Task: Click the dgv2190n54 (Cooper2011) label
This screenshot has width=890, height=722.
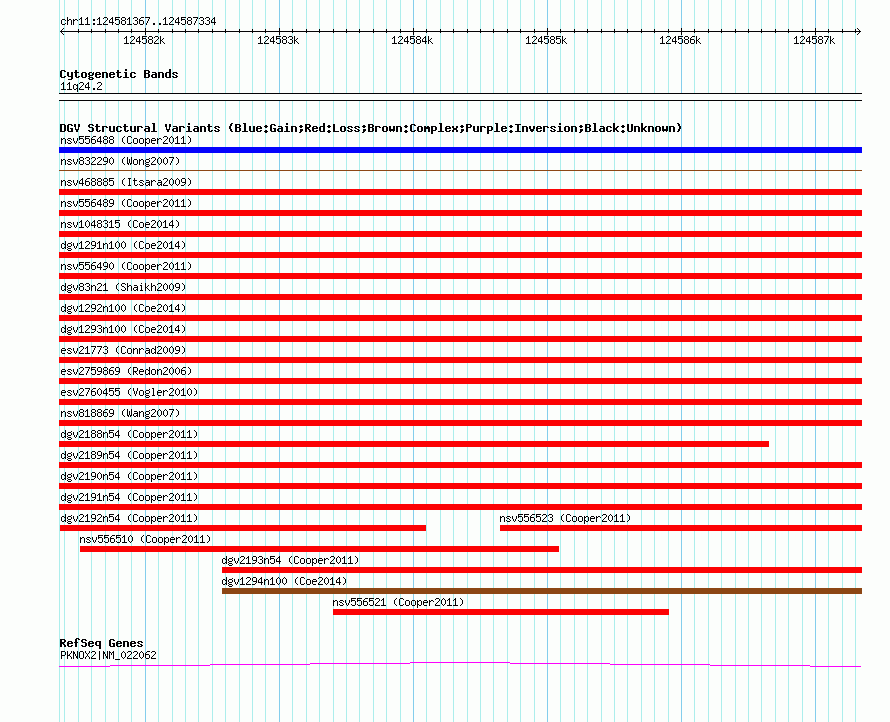Action: (129, 476)
